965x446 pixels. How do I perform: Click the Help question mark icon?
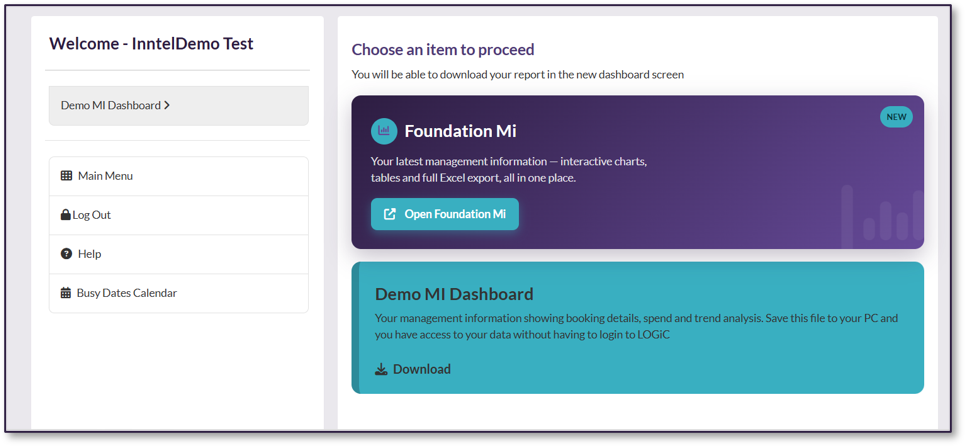click(66, 254)
